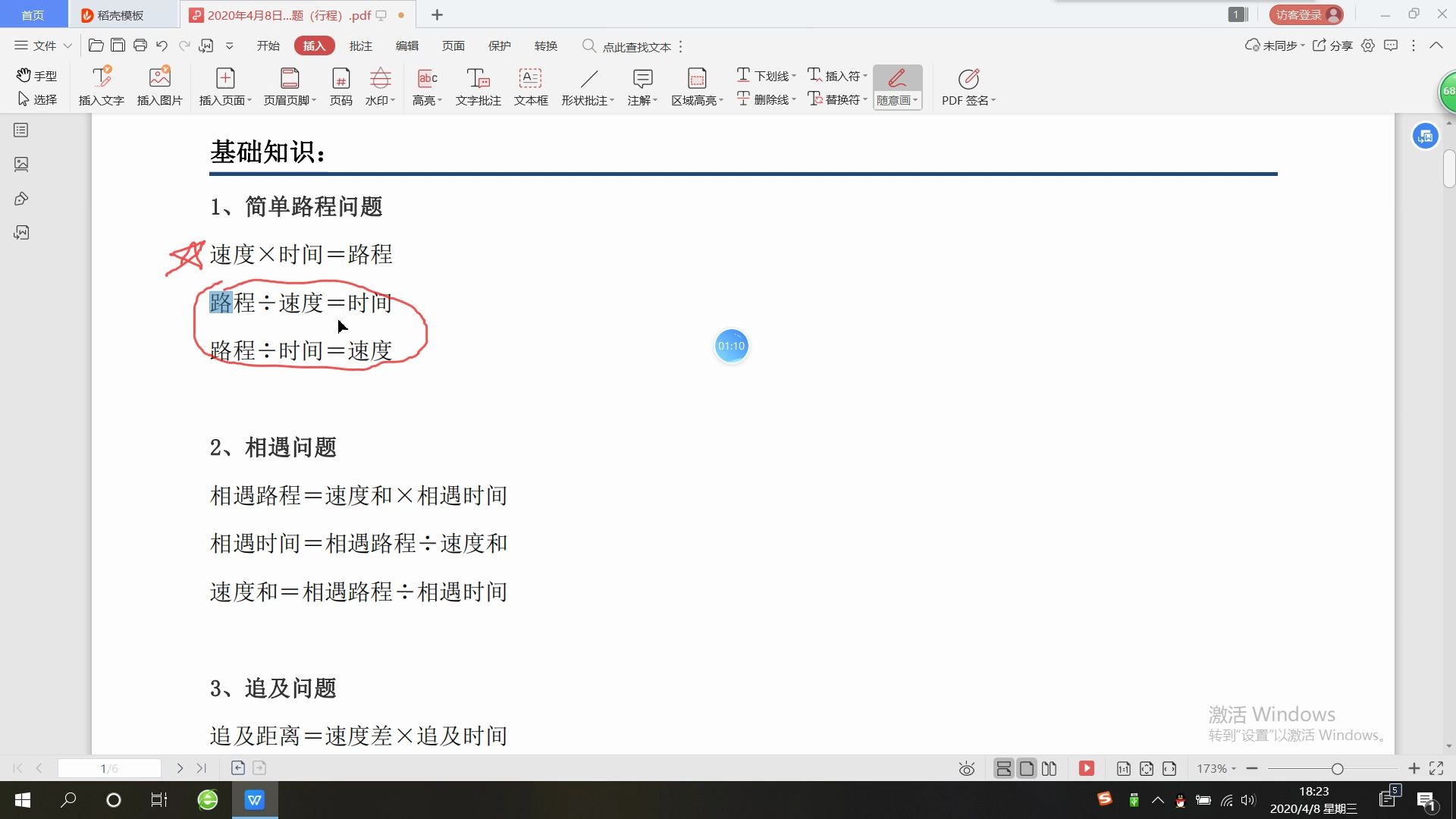The image size is (1456, 819).
Task: Open the Insert Page (插入页面) dropdown
Action: coord(225,86)
